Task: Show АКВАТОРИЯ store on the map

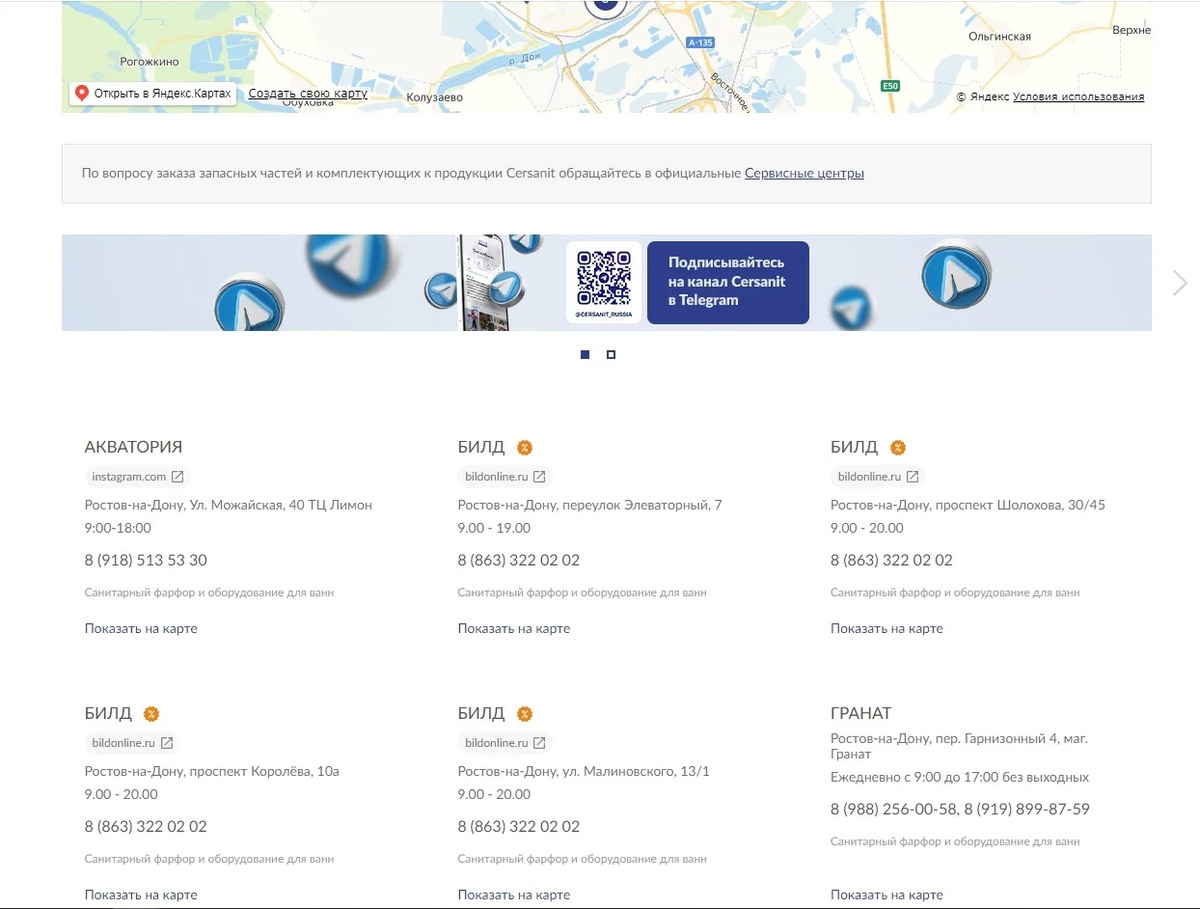Action: 141,629
